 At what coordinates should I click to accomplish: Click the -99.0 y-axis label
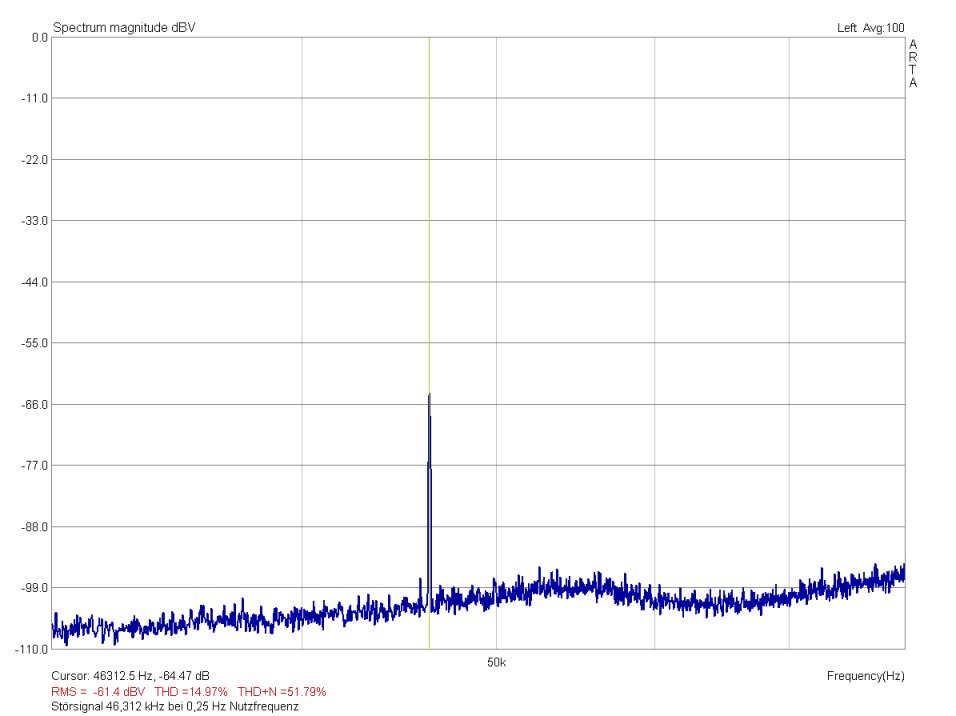[x=37, y=588]
